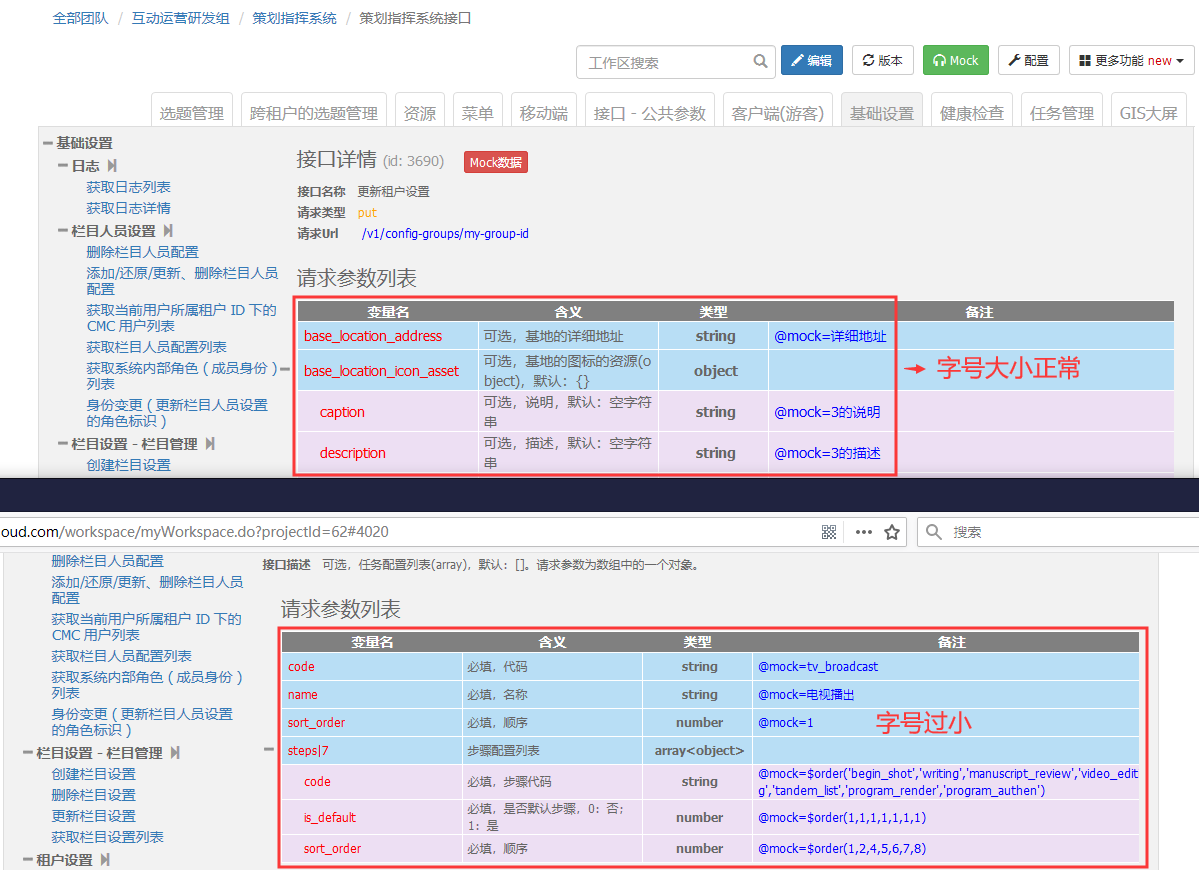
Task: Open the 更多功能 dropdown menu
Action: pos(1131,61)
